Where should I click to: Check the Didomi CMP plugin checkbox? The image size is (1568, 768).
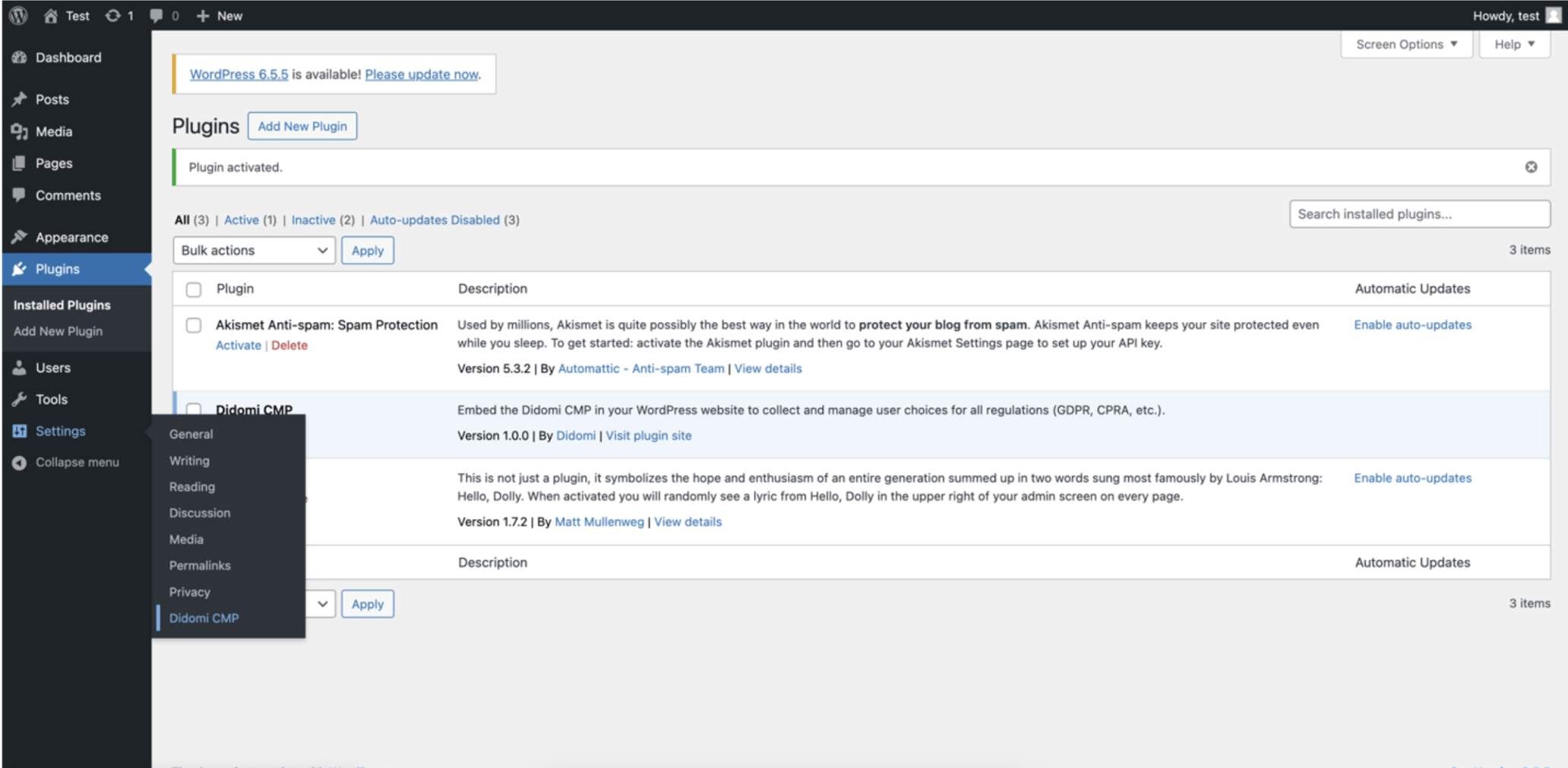tap(193, 410)
